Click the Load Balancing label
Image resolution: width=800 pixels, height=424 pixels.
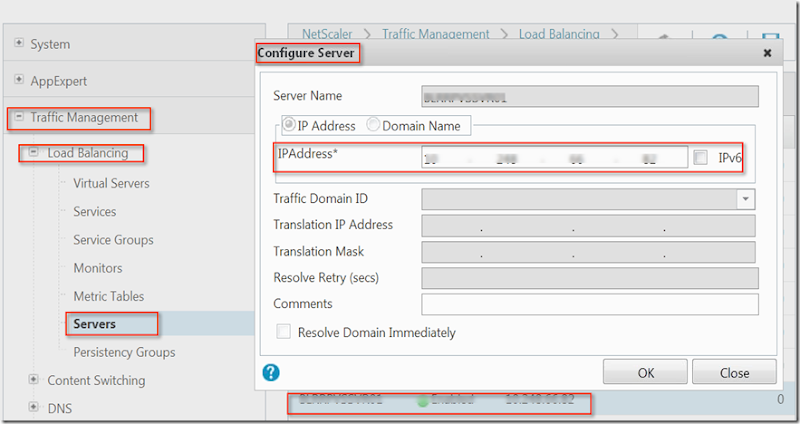[x=88, y=153]
